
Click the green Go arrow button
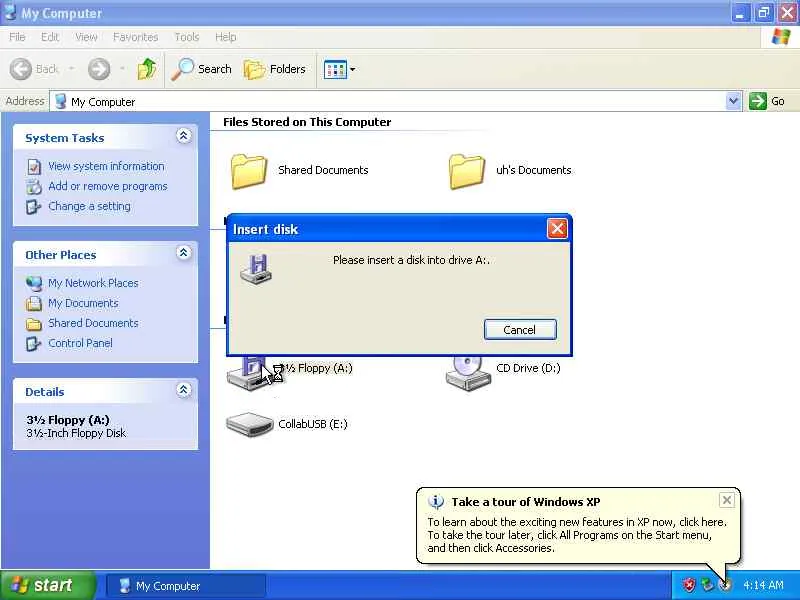[758, 101]
